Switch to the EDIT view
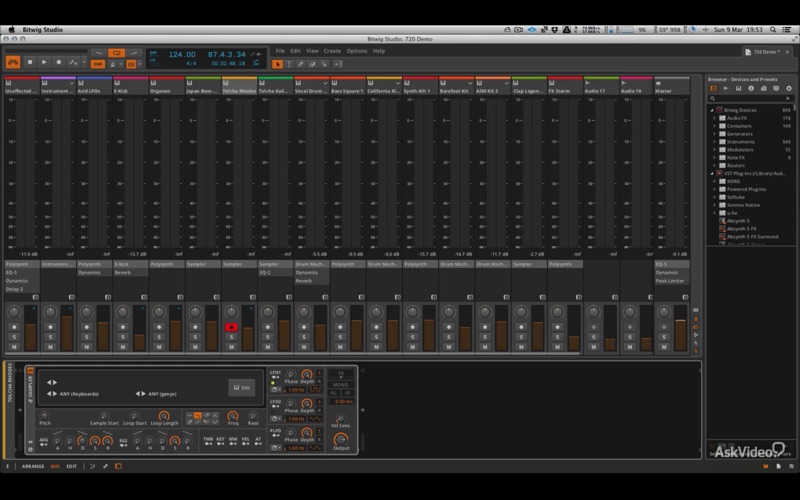 tap(71, 466)
